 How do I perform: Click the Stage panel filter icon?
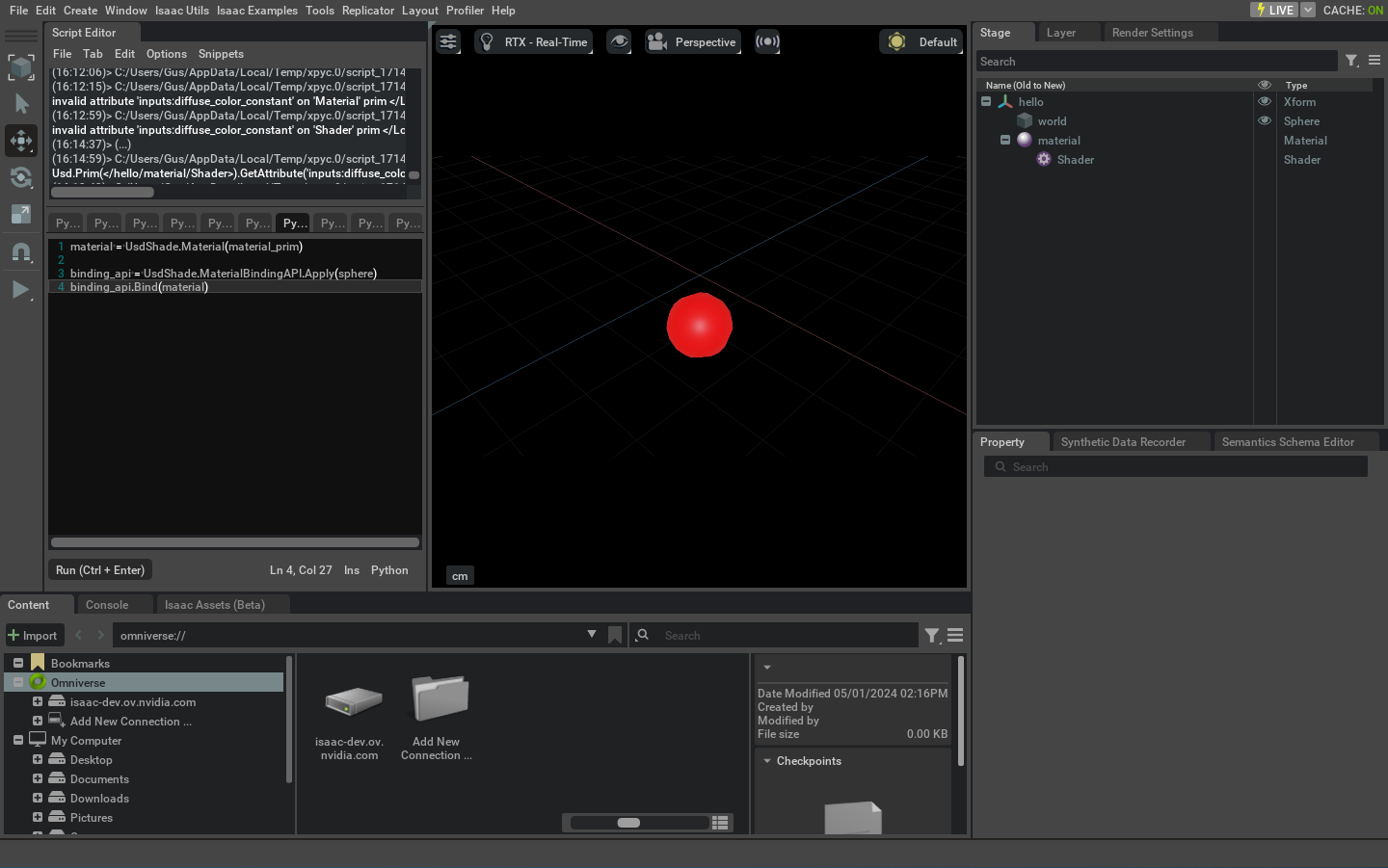click(x=1351, y=61)
